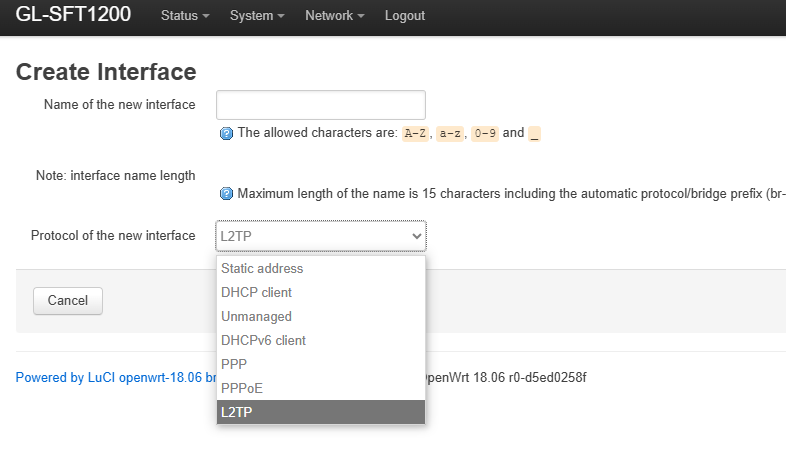786x476 pixels.
Task: Pick the Unmanaged protocol option
Action: click(256, 317)
